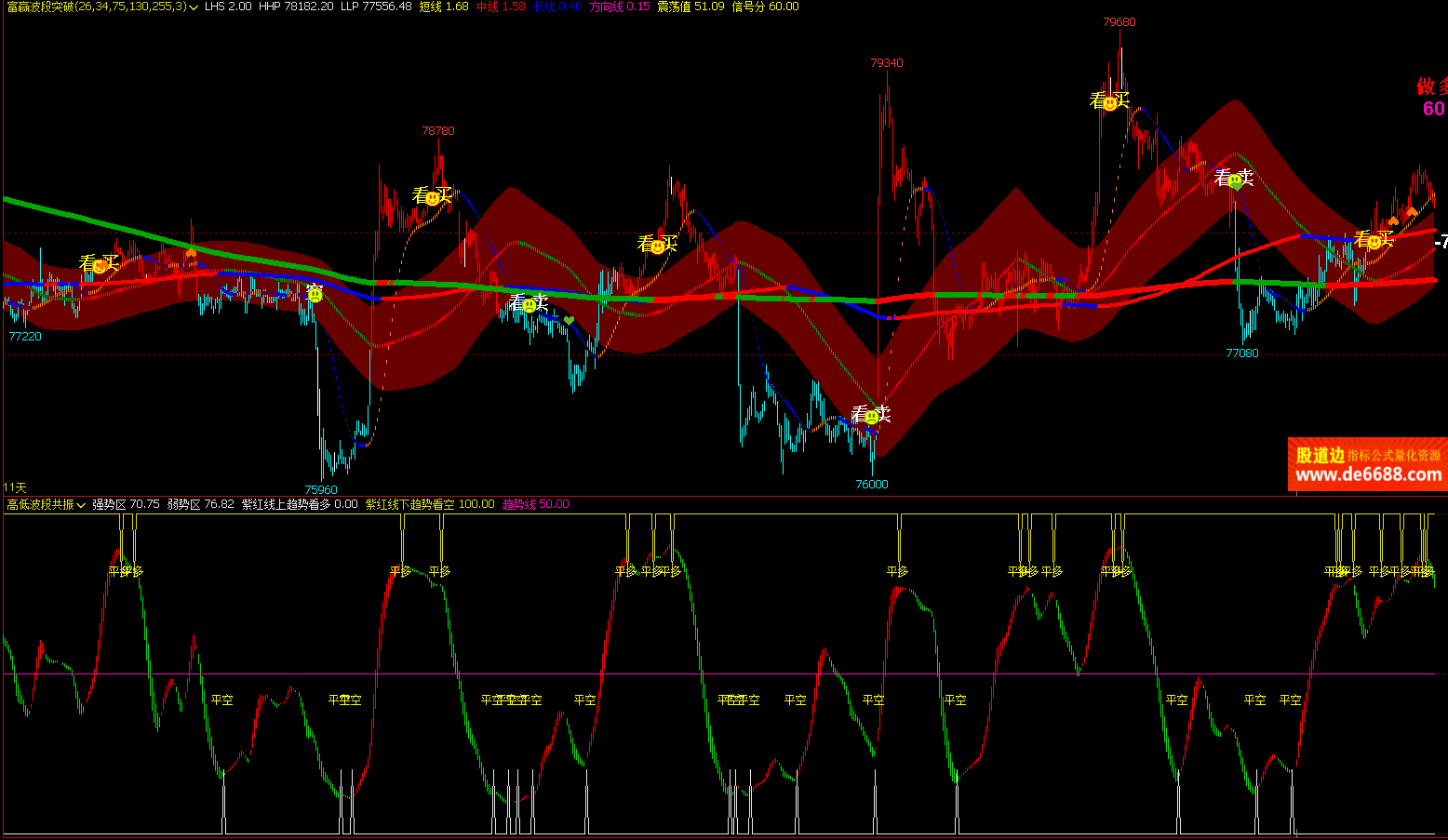The width and height of the screenshot is (1448, 840).
Task: Open the www.de6688.com watermark link
Action: pyautogui.click(x=1368, y=475)
